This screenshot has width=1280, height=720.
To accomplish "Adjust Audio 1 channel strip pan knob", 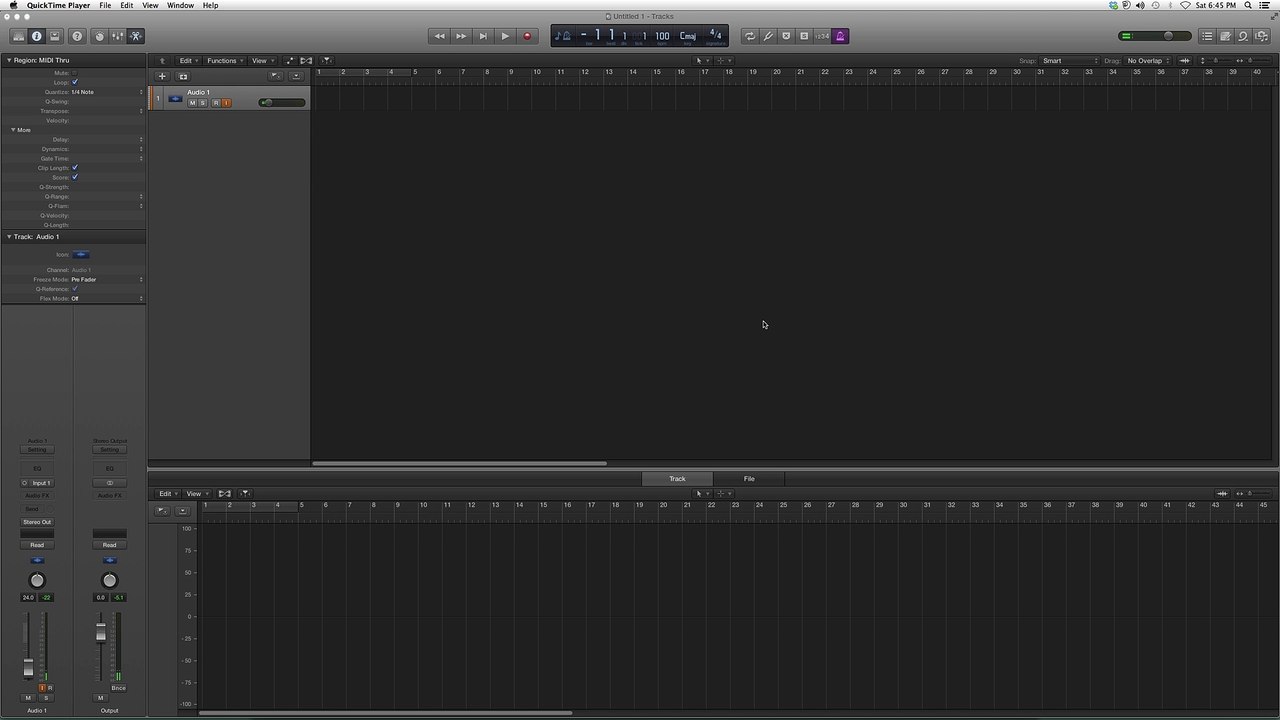I will 37,580.
